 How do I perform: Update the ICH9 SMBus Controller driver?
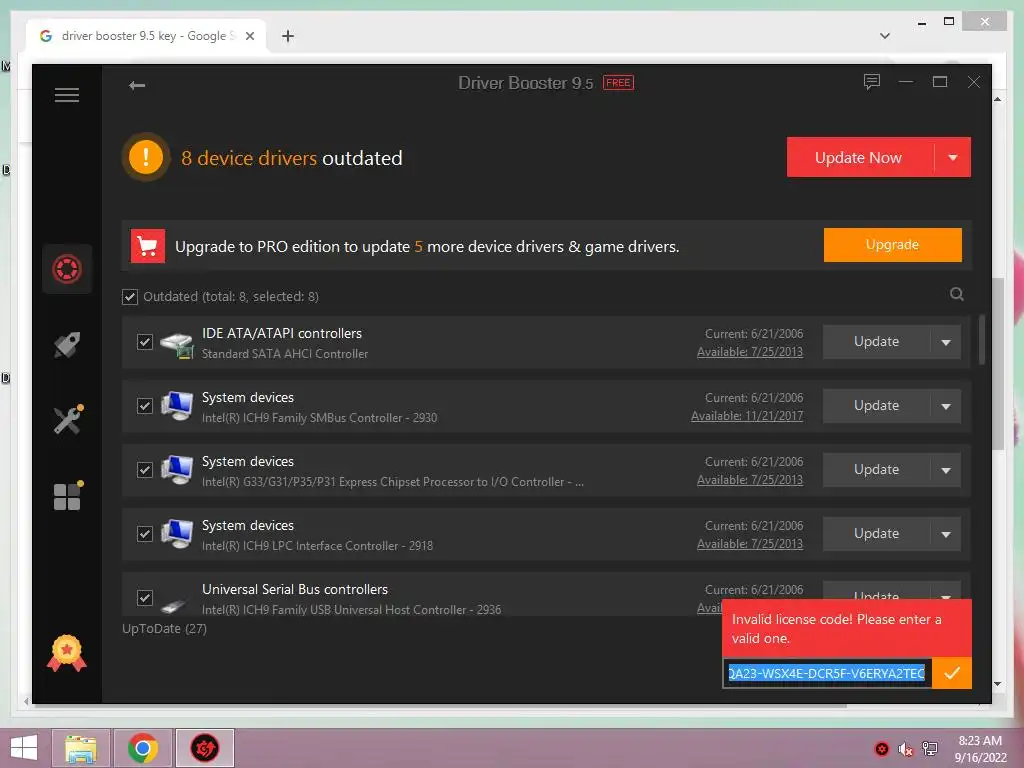[x=876, y=406]
